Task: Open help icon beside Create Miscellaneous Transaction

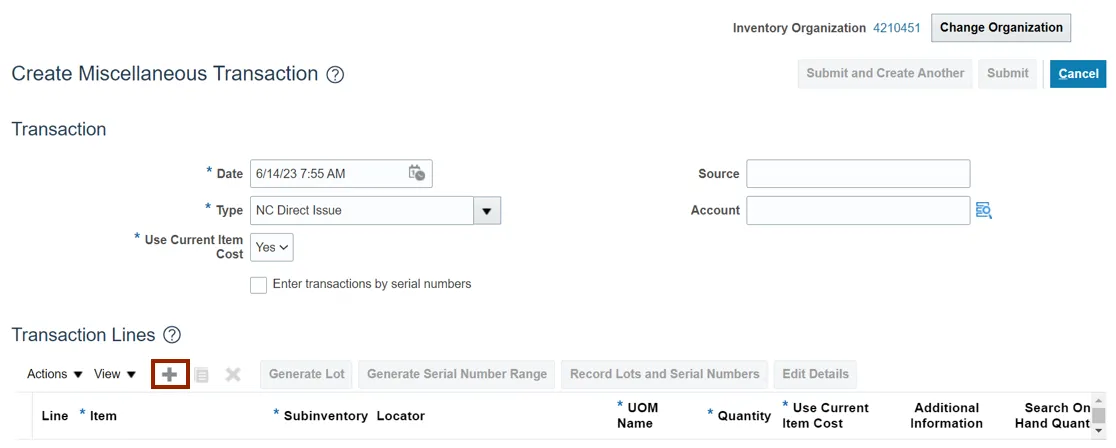Action: pyautogui.click(x=335, y=75)
